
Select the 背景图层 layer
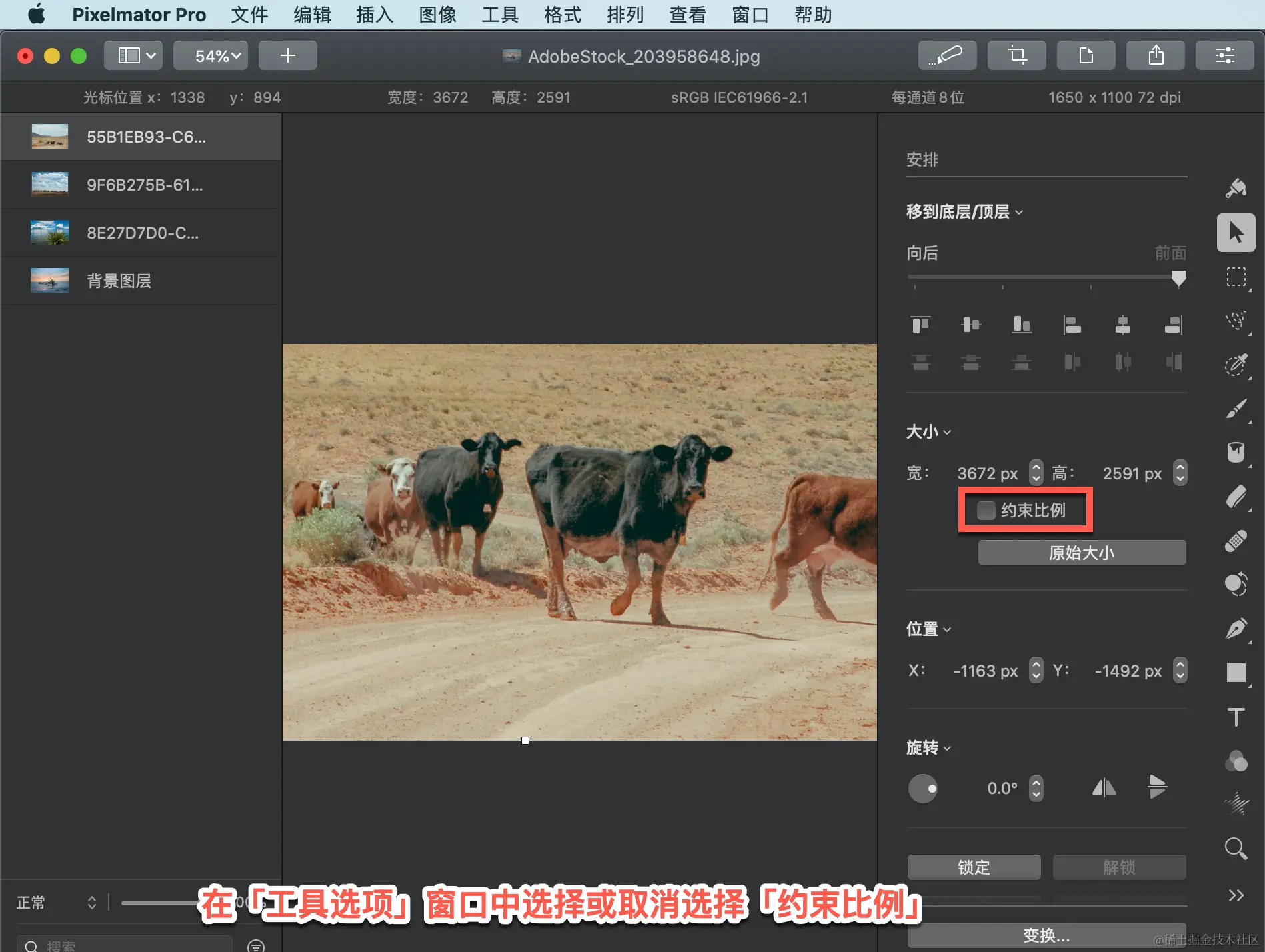(141, 281)
